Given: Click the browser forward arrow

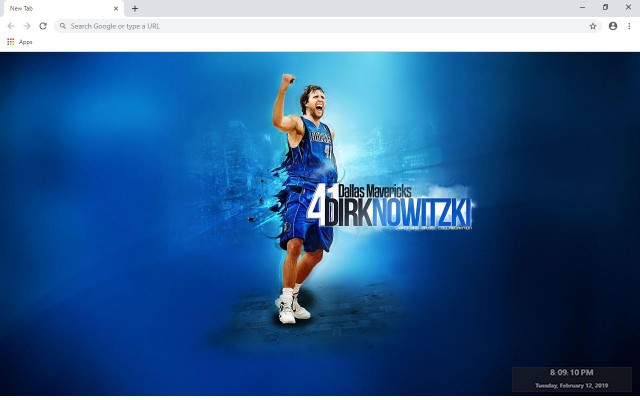Looking at the screenshot, I should tap(27, 26).
